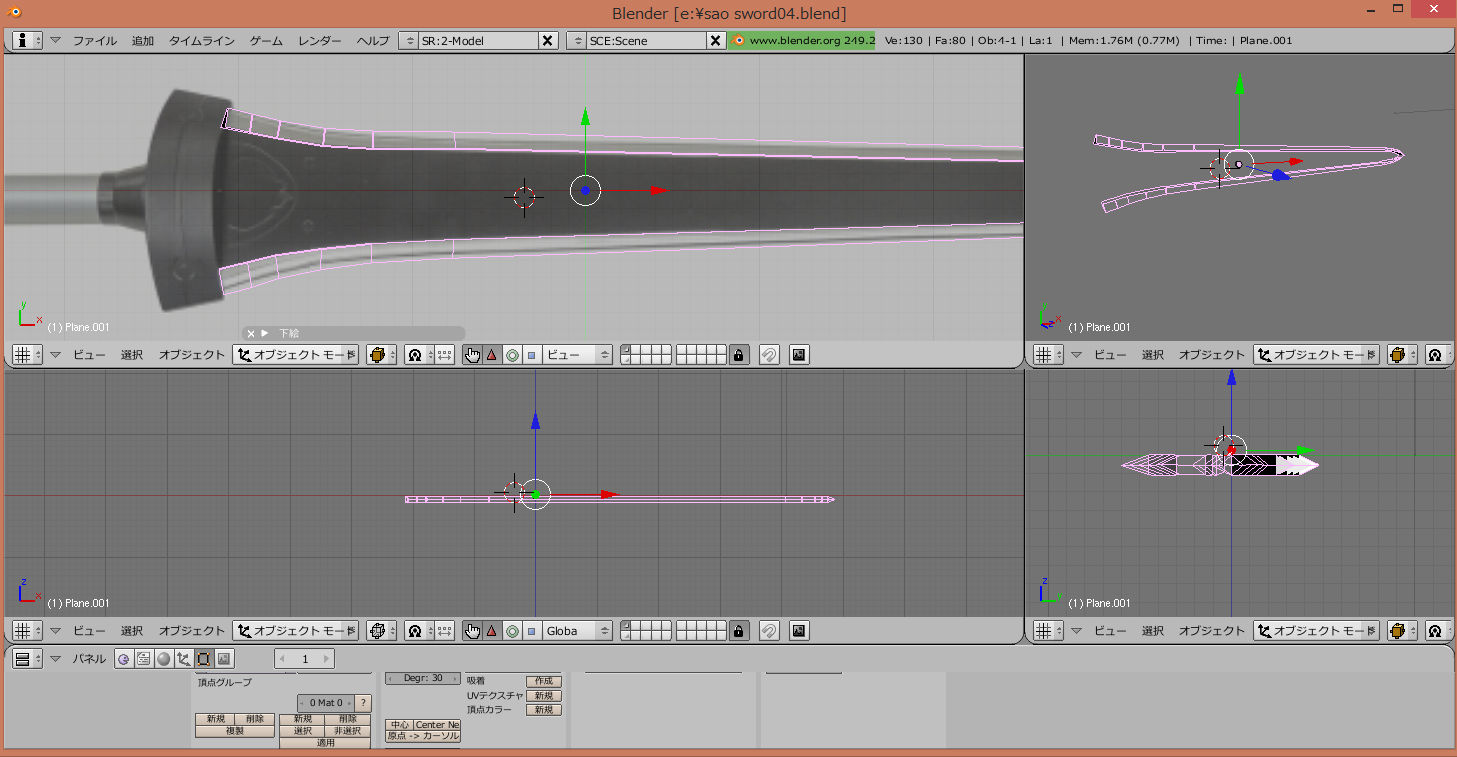Viewport: 1457px width, 757px height.
Task: Open the 追加 menu
Action: click(x=143, y=41)
